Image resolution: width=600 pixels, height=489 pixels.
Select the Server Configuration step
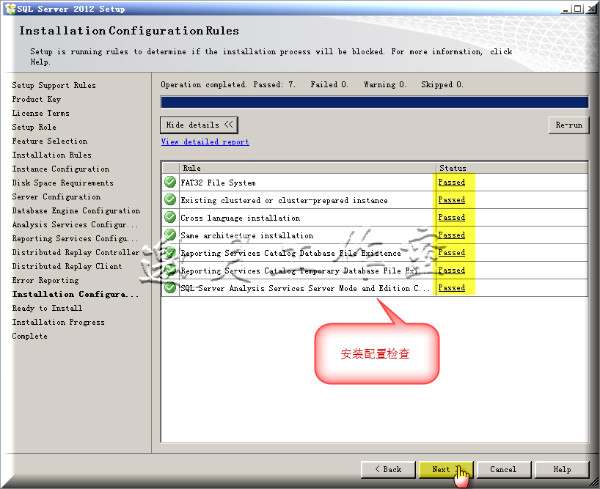56,197
